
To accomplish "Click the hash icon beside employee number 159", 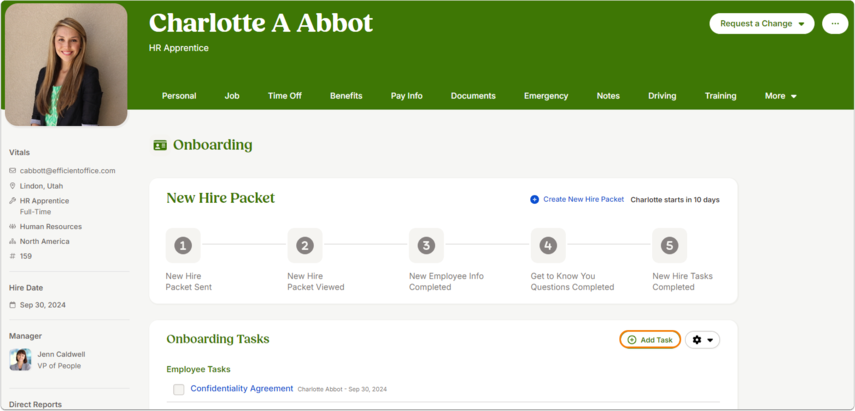I will point(13,256).
